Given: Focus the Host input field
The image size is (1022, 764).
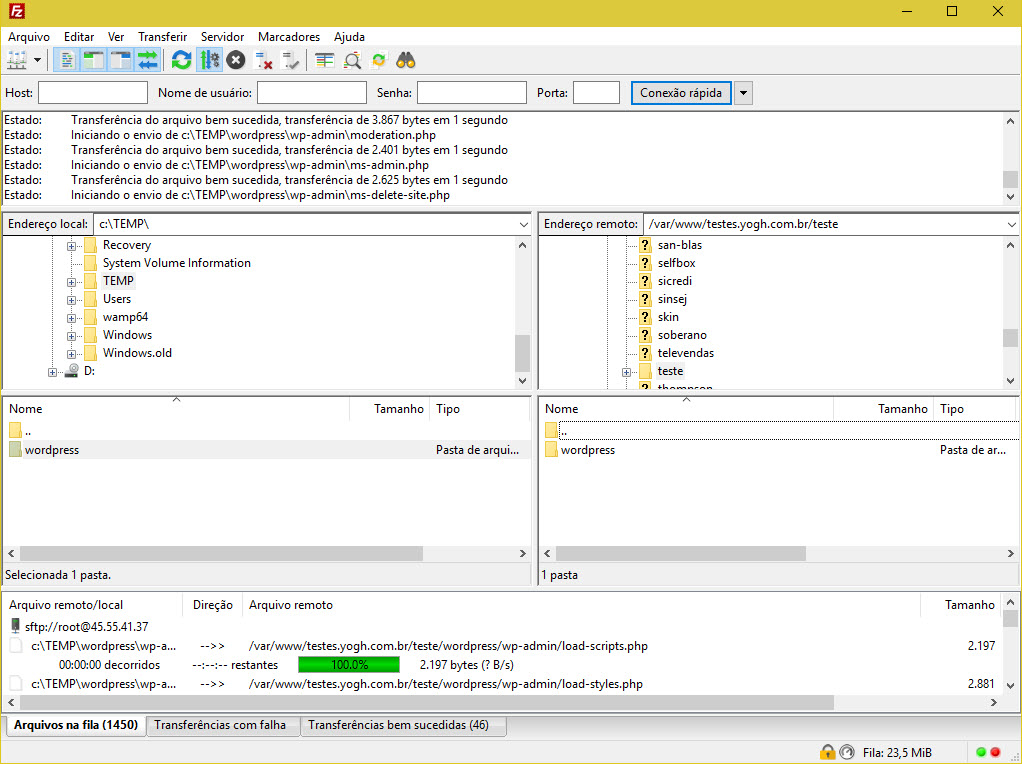Looking at the screenshot, I should pyautogui.click(x=93, y=93).
